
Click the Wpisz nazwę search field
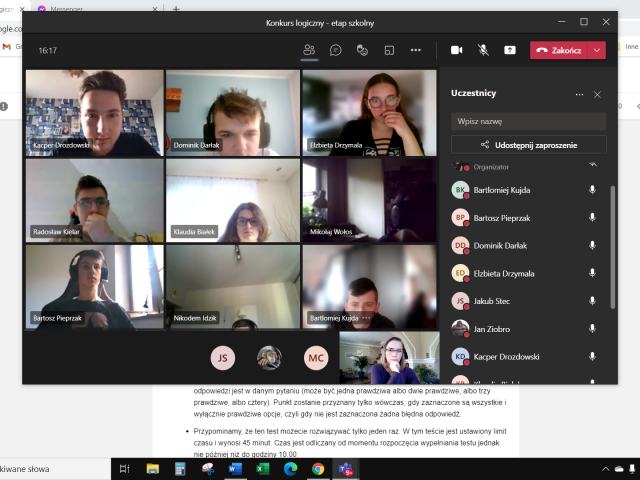(529, 121)
